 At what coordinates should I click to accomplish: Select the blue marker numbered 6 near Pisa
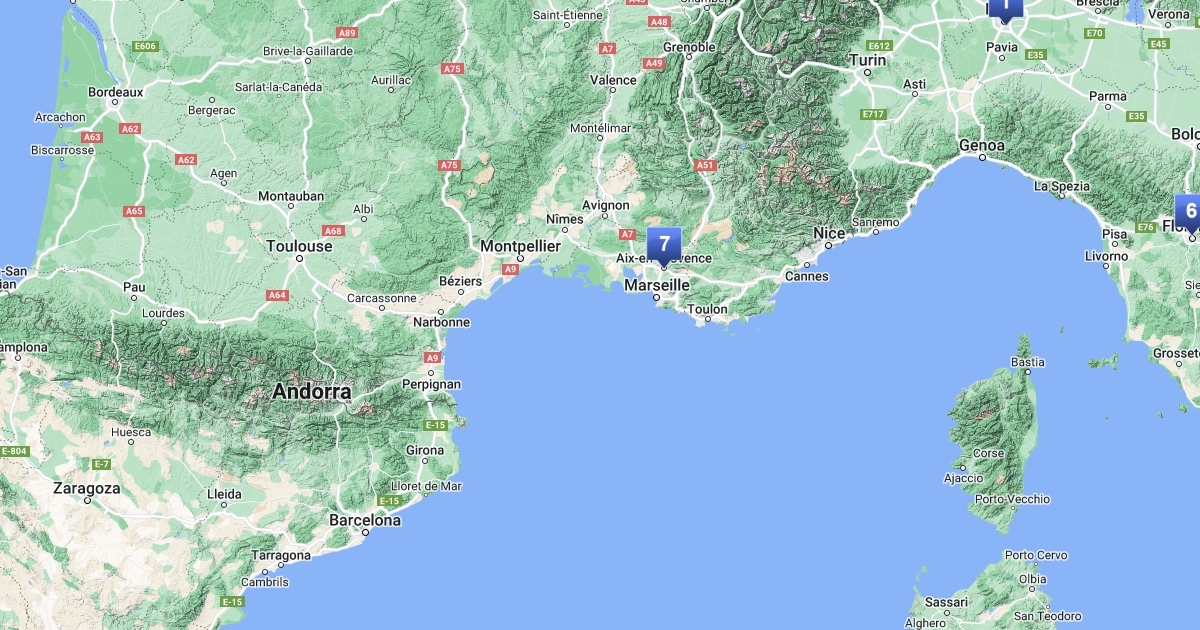pyautogui.click(x=1188, y=213)
